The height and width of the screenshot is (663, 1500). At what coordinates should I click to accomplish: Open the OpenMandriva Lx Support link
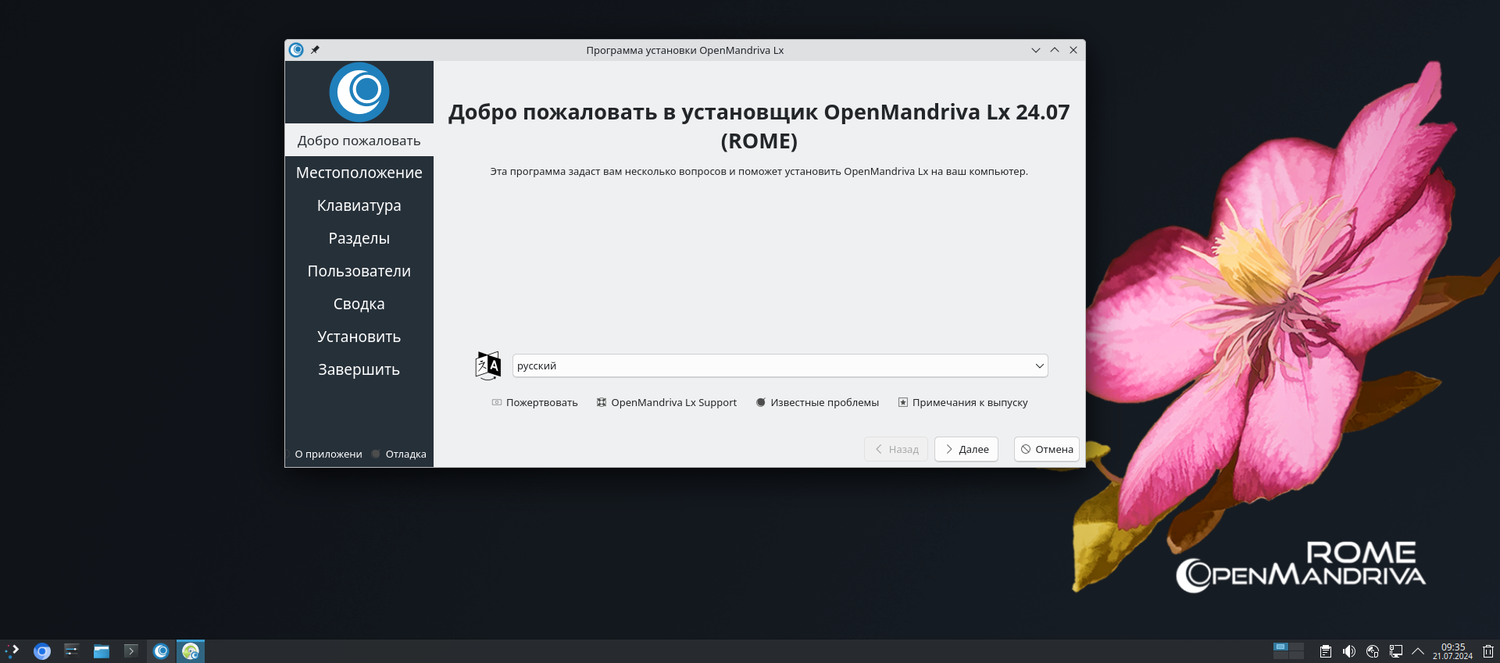[x=667, y=402]
